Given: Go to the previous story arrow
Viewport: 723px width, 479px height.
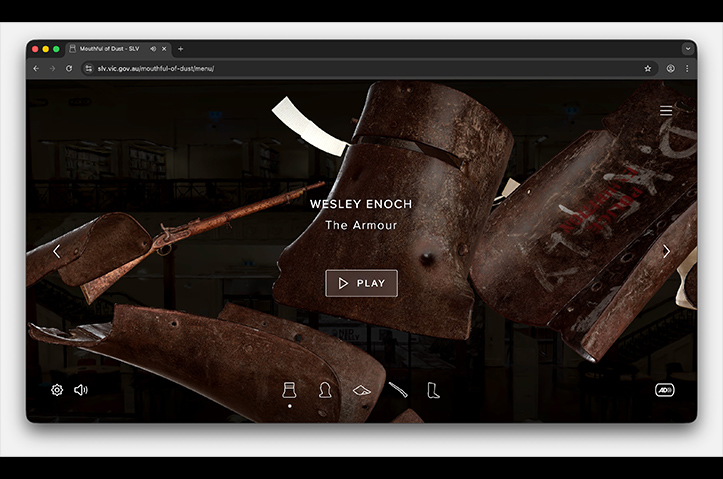Looking at the screenshot, I should pyautogui.click(x=57, y=251).
